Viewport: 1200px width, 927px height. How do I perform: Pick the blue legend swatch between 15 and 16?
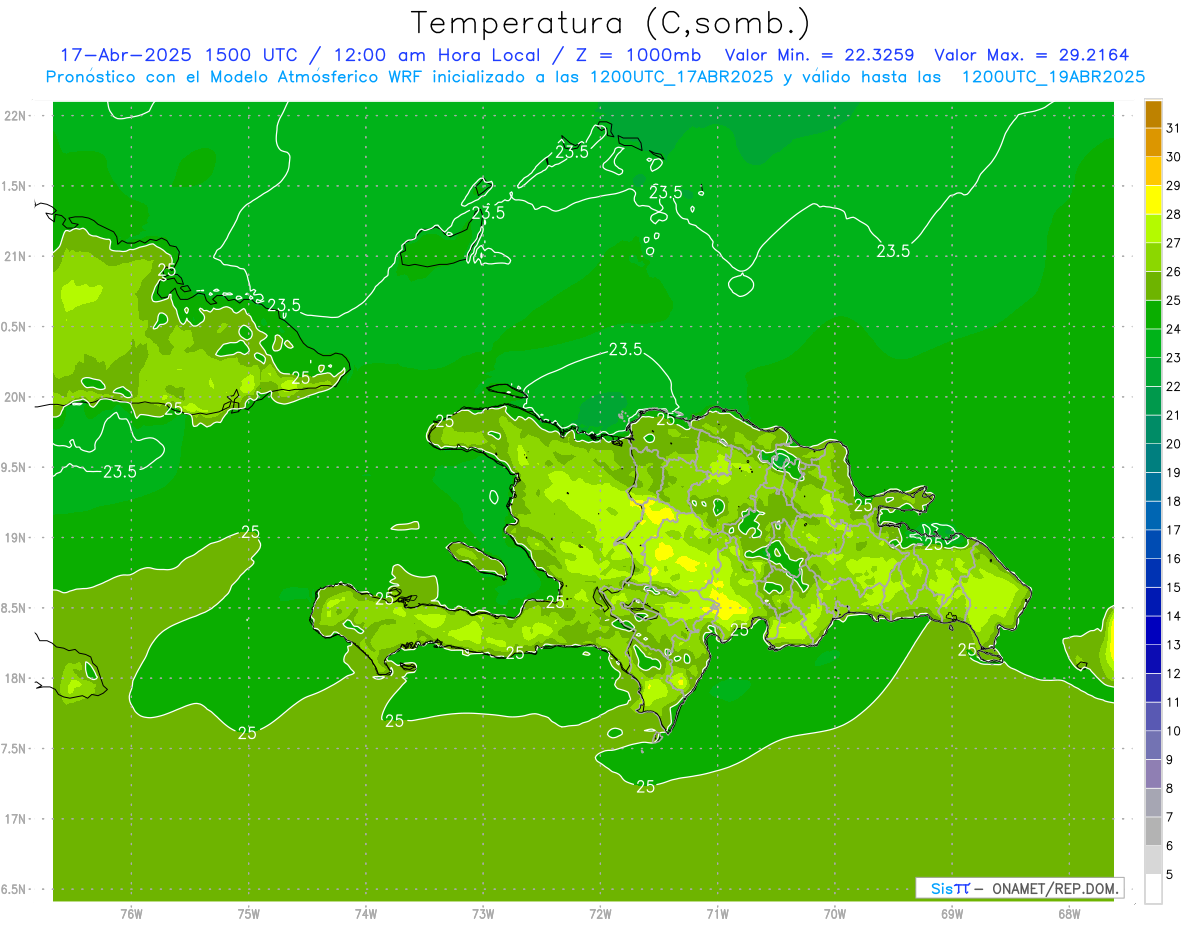pos(1153,574)
